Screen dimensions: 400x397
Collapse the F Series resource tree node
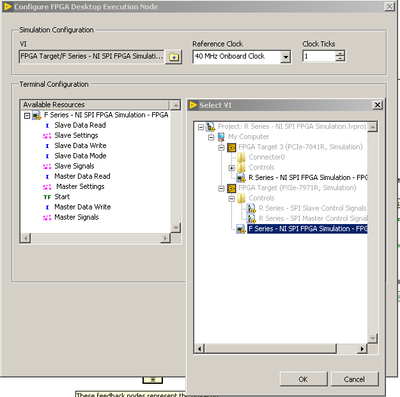(27, 116)
